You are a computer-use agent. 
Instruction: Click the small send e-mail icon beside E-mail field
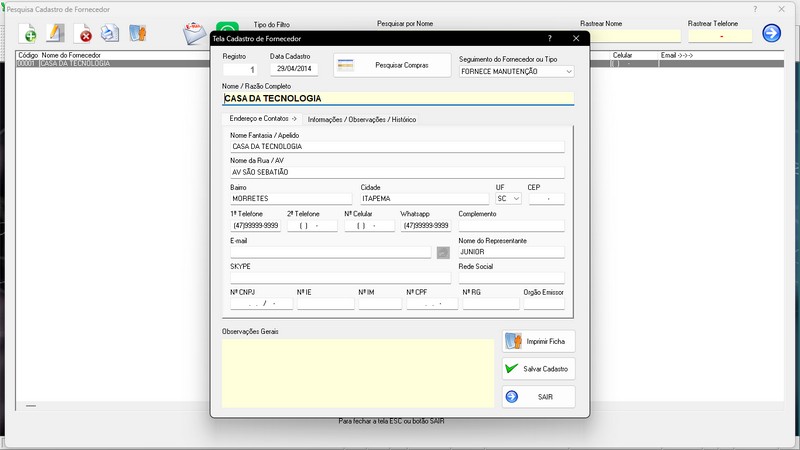[443, 253]
